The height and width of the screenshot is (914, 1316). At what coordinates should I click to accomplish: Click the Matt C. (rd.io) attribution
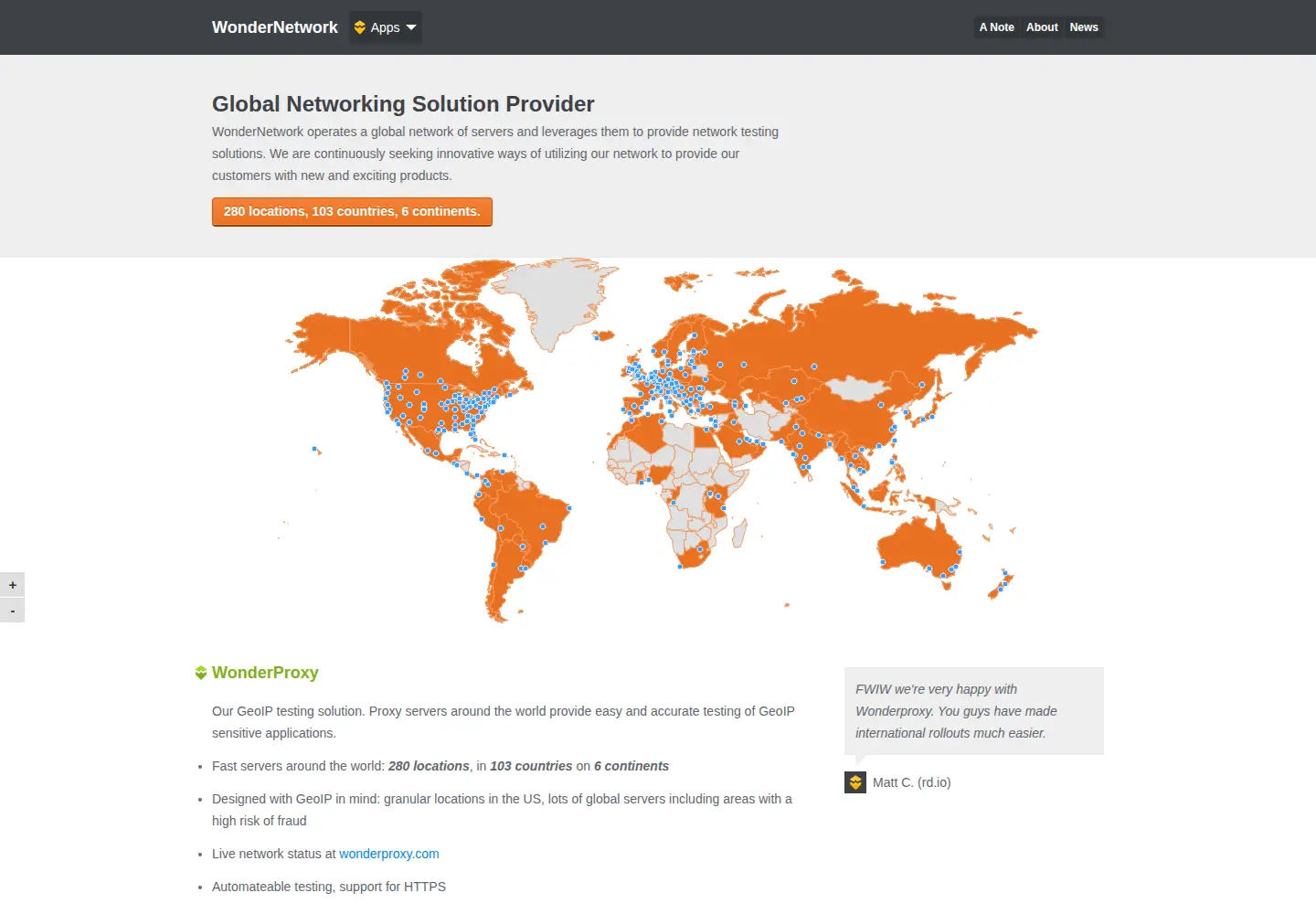click(x=911, y=782)
